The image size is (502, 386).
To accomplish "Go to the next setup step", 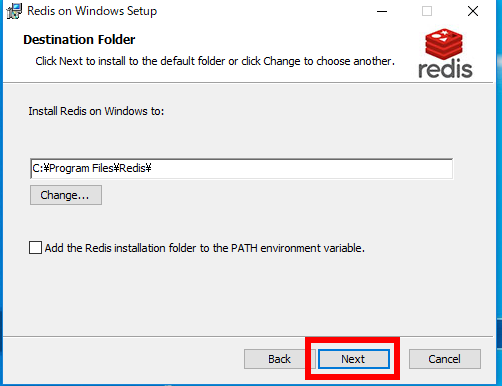I will (354, 359).
